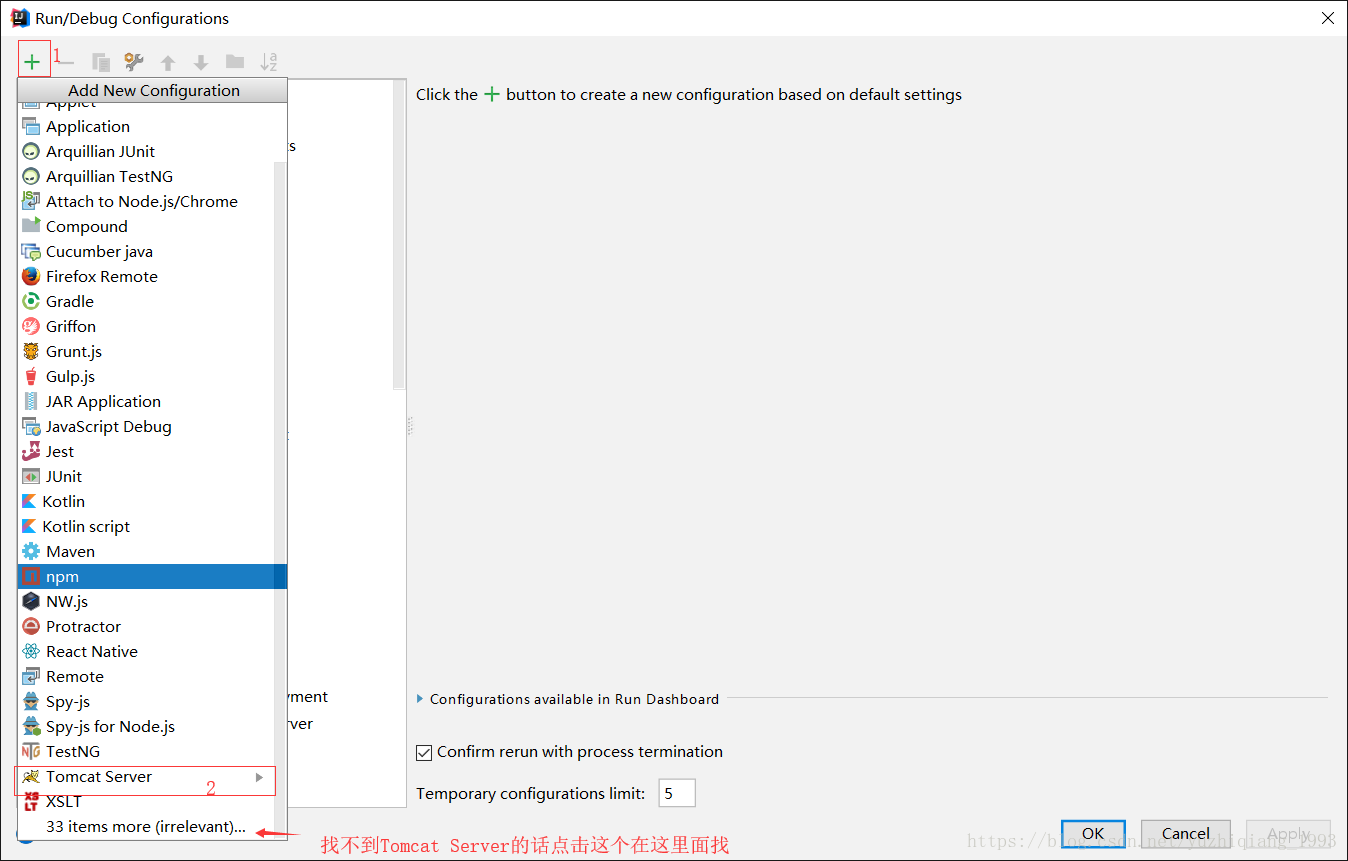Choose Remote configuration type
Viewport: 1348px width, 861px height.
tap(146, 676)
